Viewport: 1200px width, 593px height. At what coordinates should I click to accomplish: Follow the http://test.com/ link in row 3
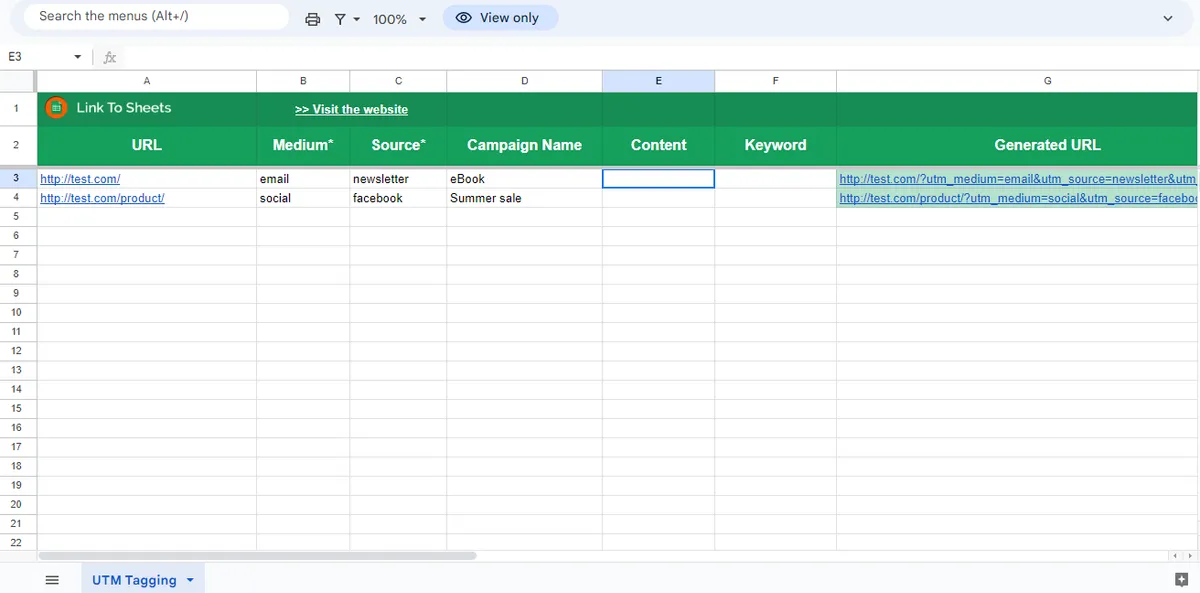80,178
